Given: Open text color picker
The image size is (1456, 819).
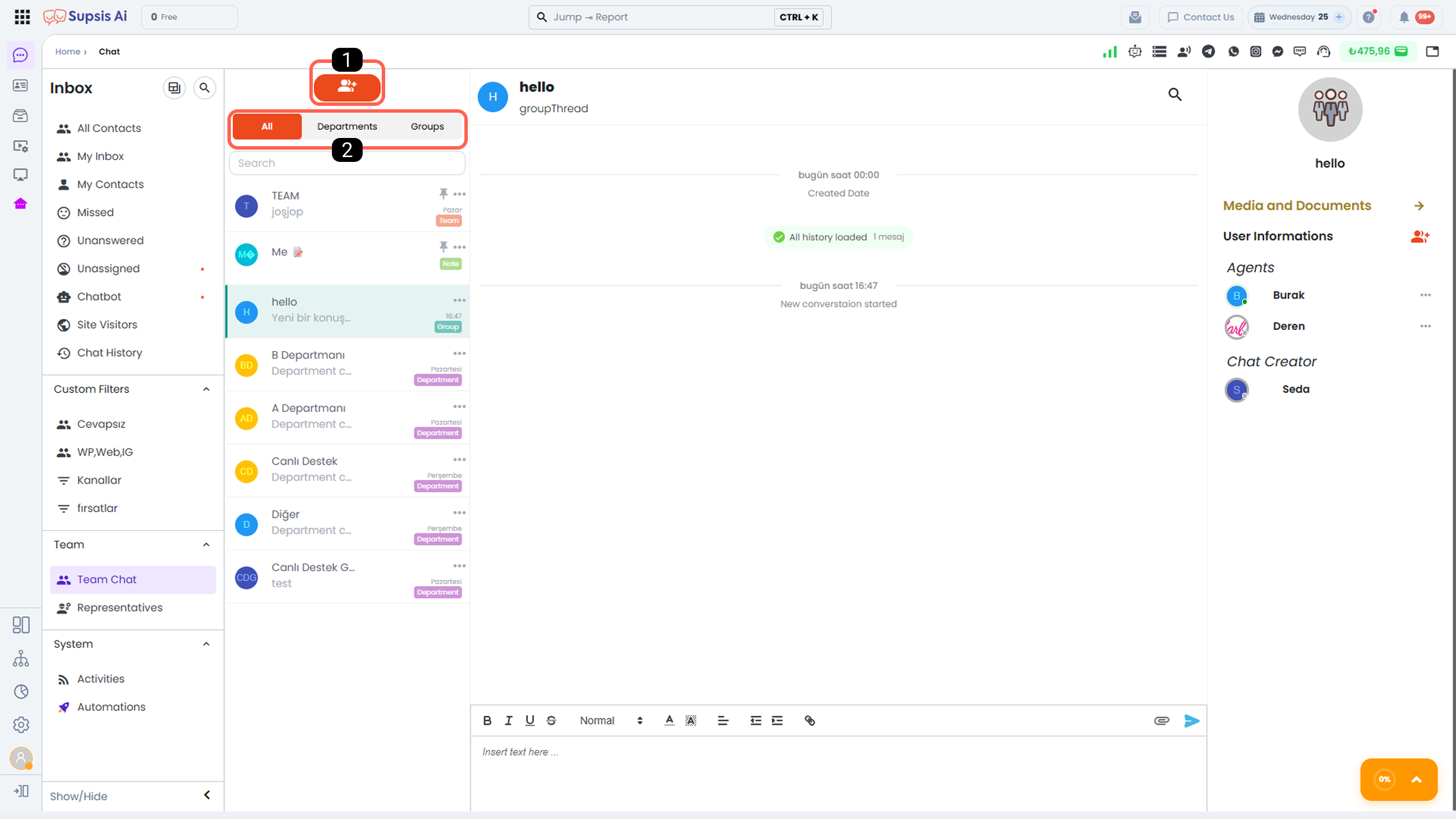Looking at the screenshot, I should [669, 721].
